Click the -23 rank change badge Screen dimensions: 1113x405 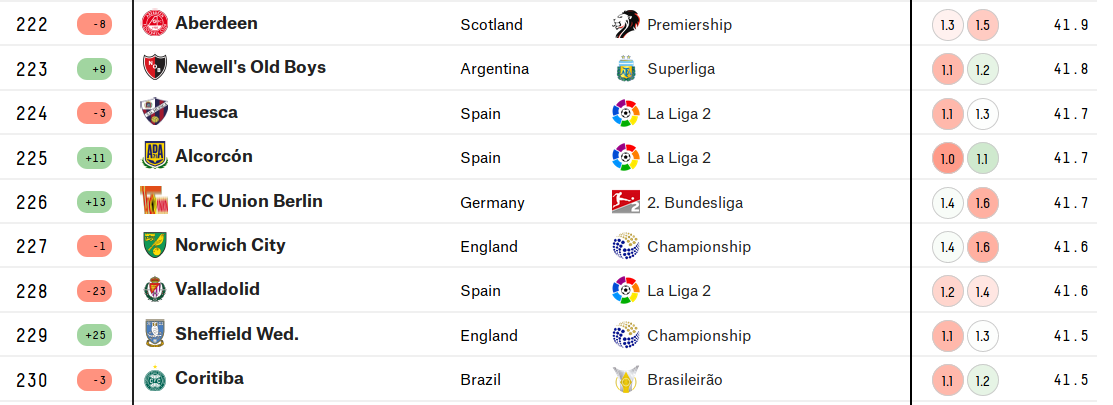94,291
